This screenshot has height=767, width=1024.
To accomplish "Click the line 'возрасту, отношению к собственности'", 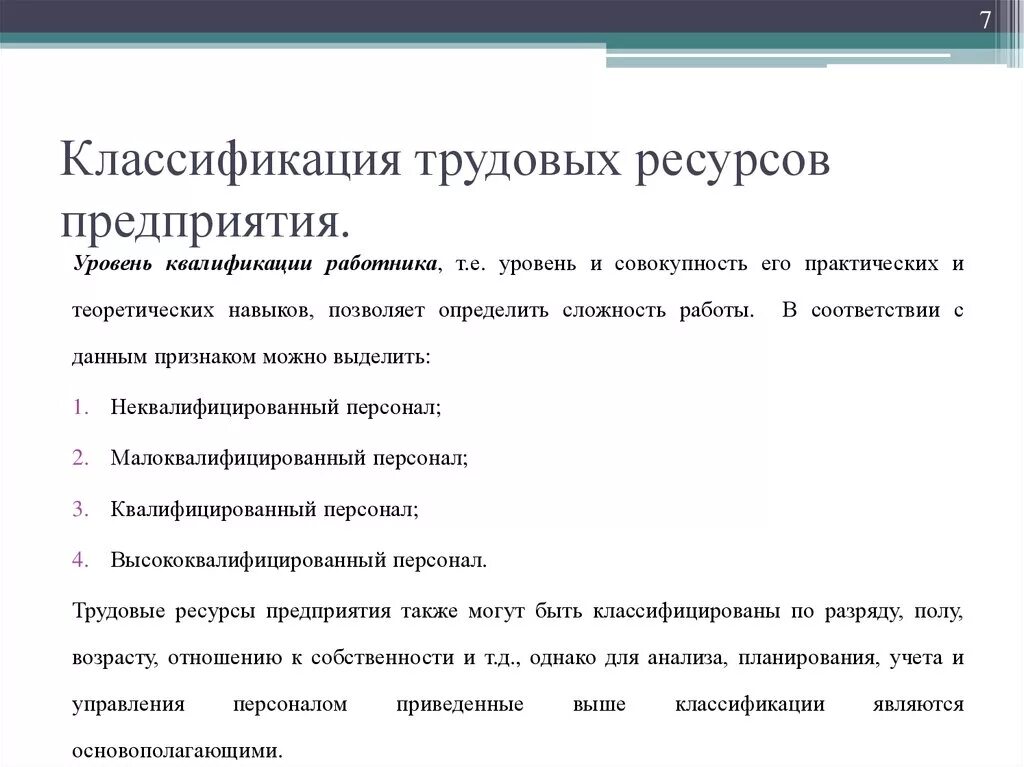I will click(x=518, y=658).
